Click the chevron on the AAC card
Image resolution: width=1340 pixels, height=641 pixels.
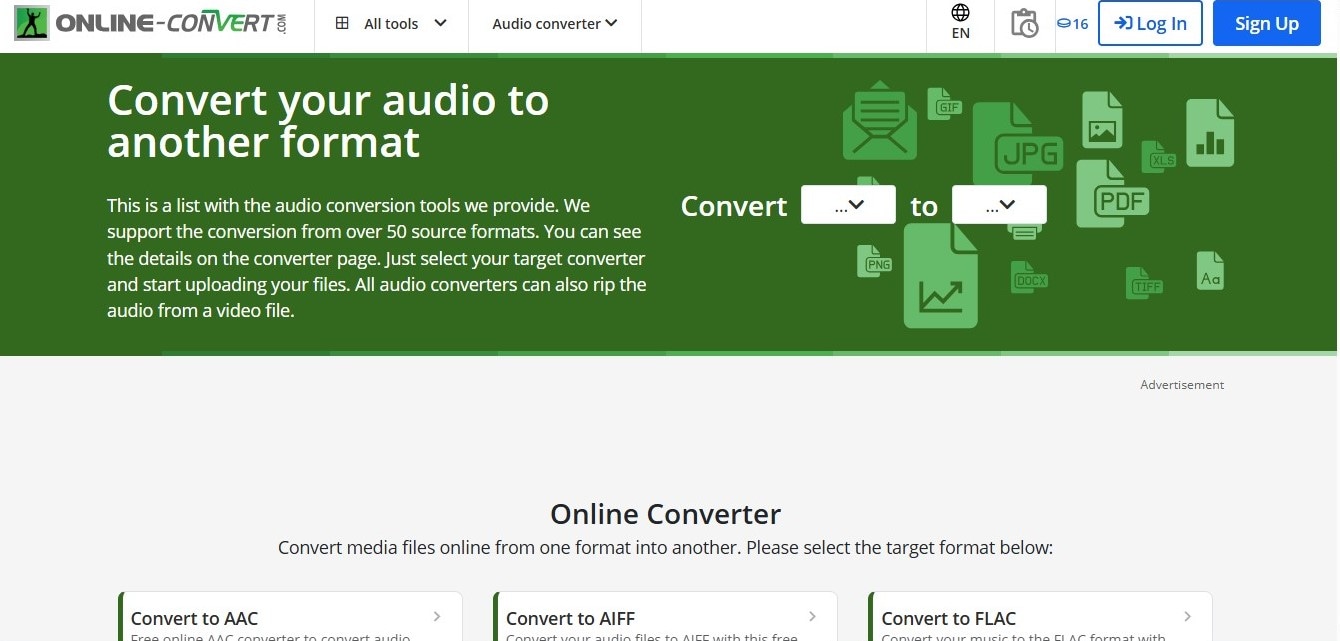coord(437,617)
